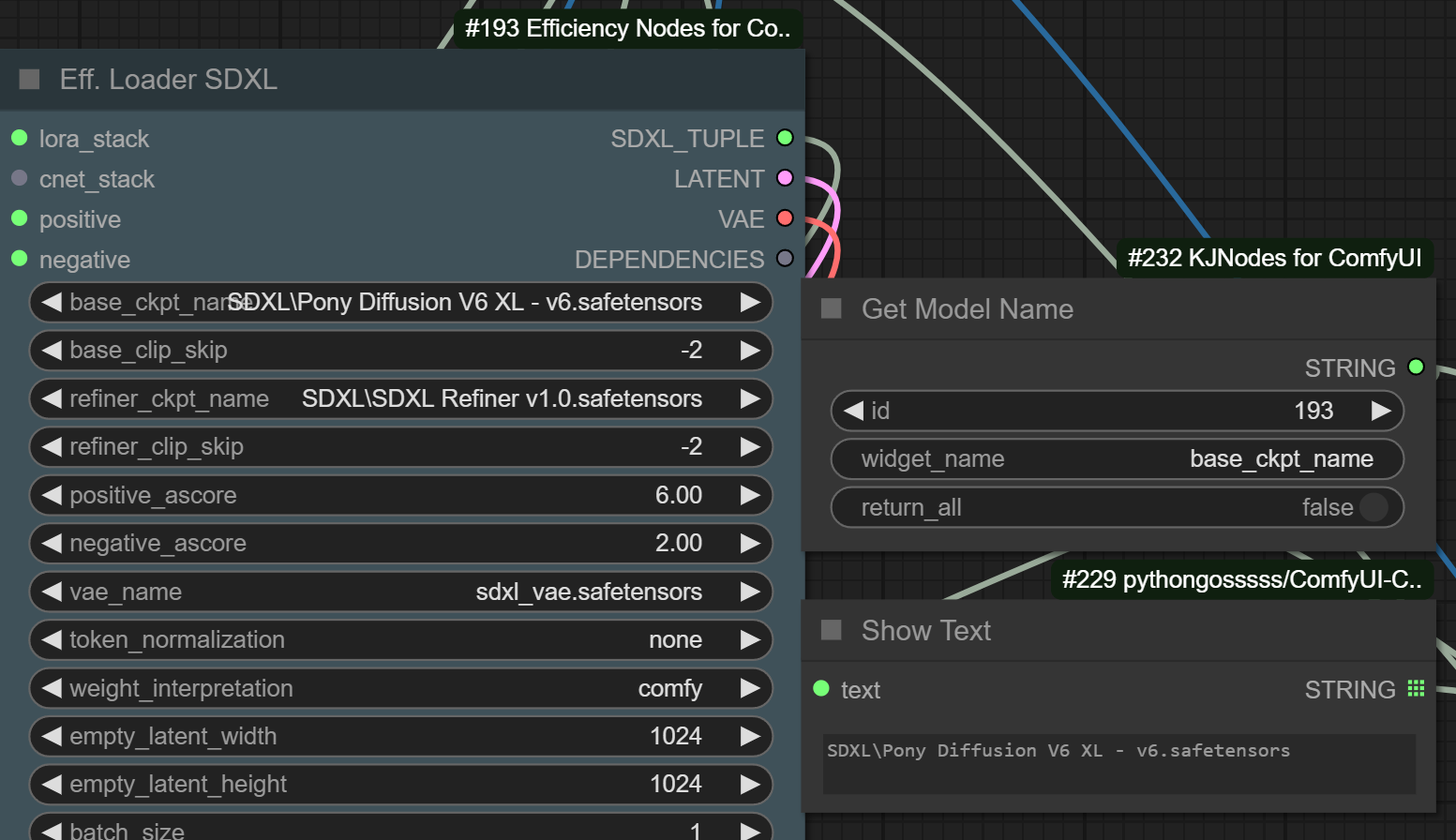This screenshot has height=840, width=1456.
Task: Click the red VAE output connector
Action: [x=785, y=218]
